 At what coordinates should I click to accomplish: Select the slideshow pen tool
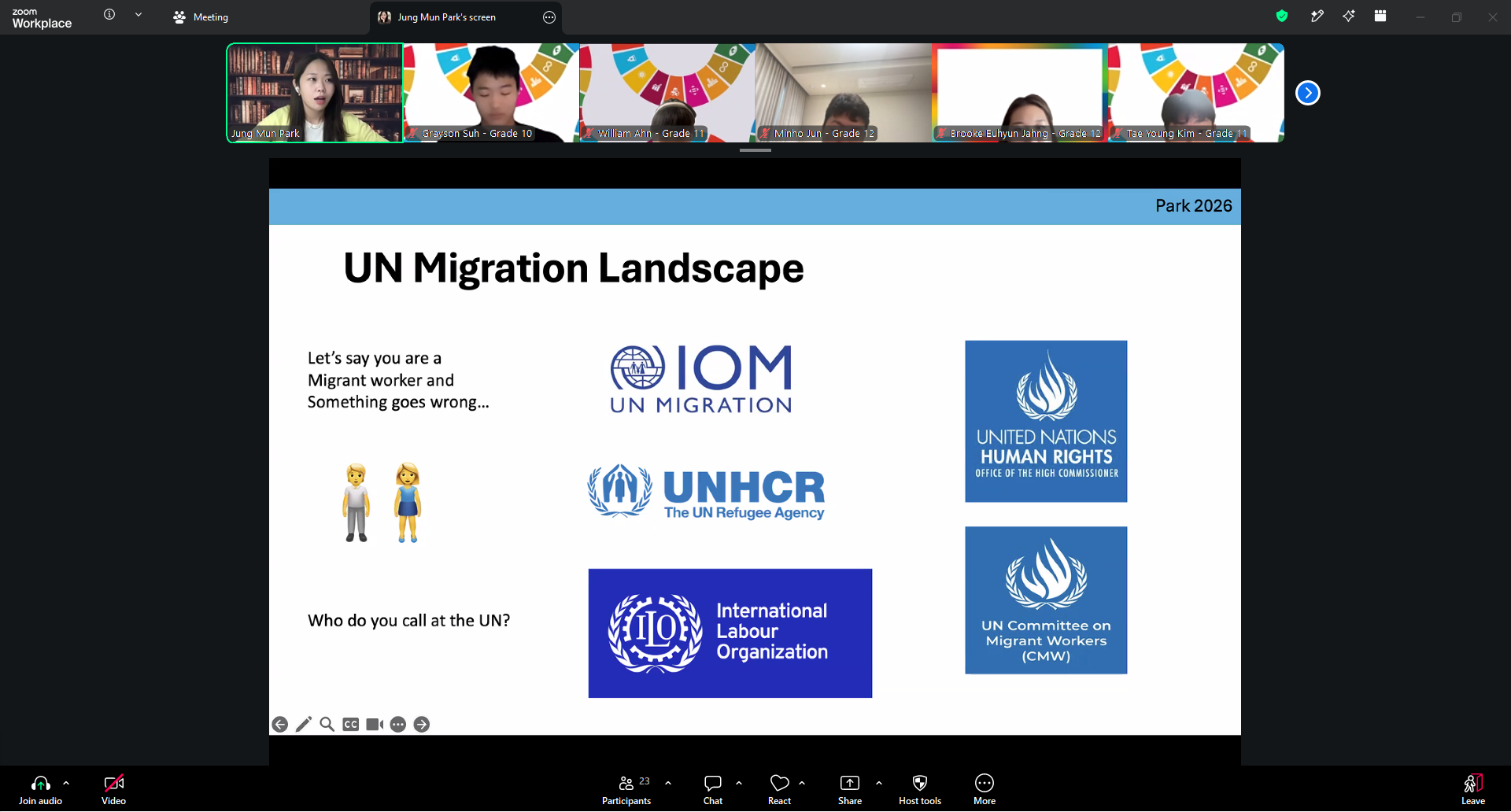[x=304, y=725]
